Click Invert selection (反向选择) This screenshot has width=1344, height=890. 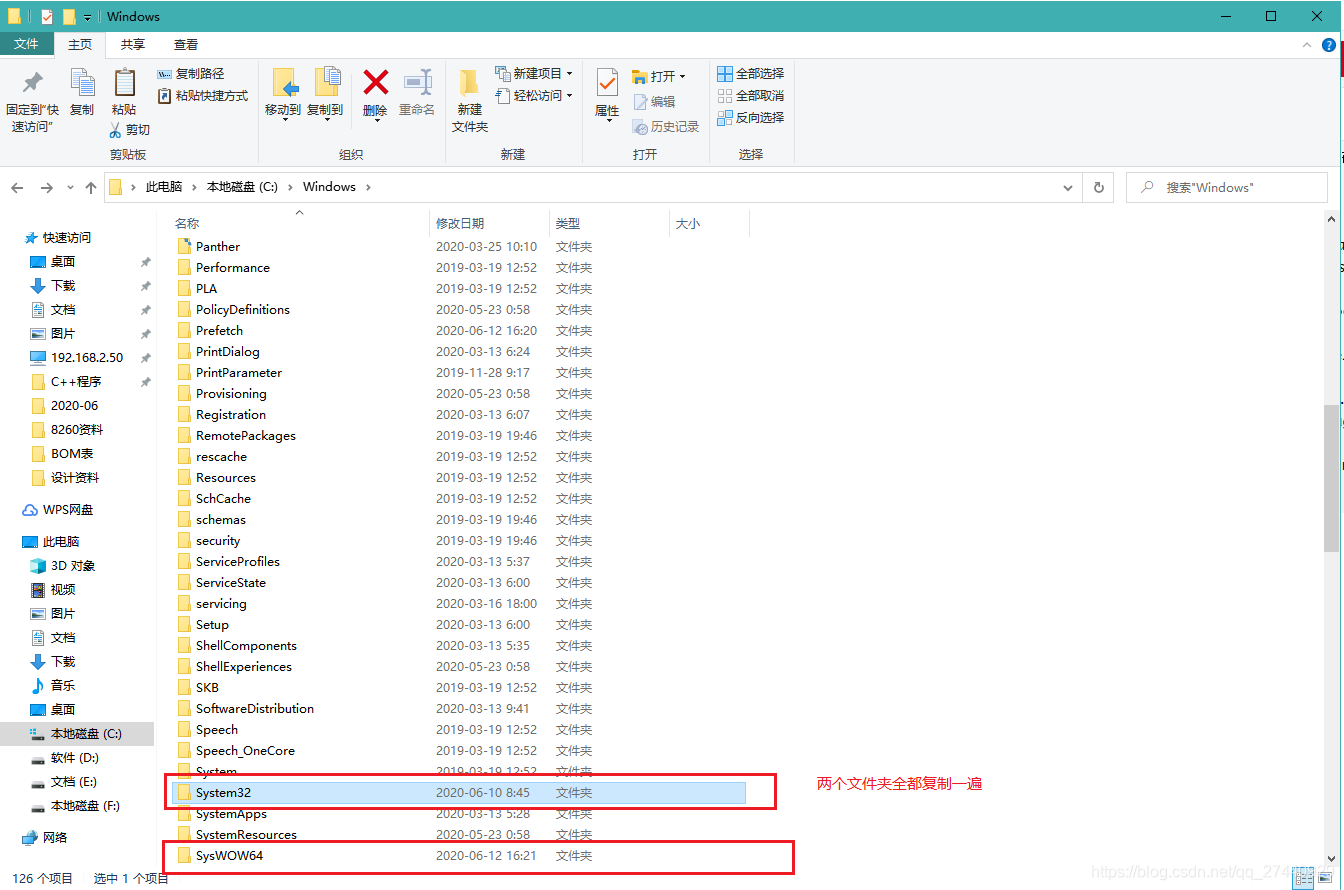pyautogui.click(x=751, y=118)
